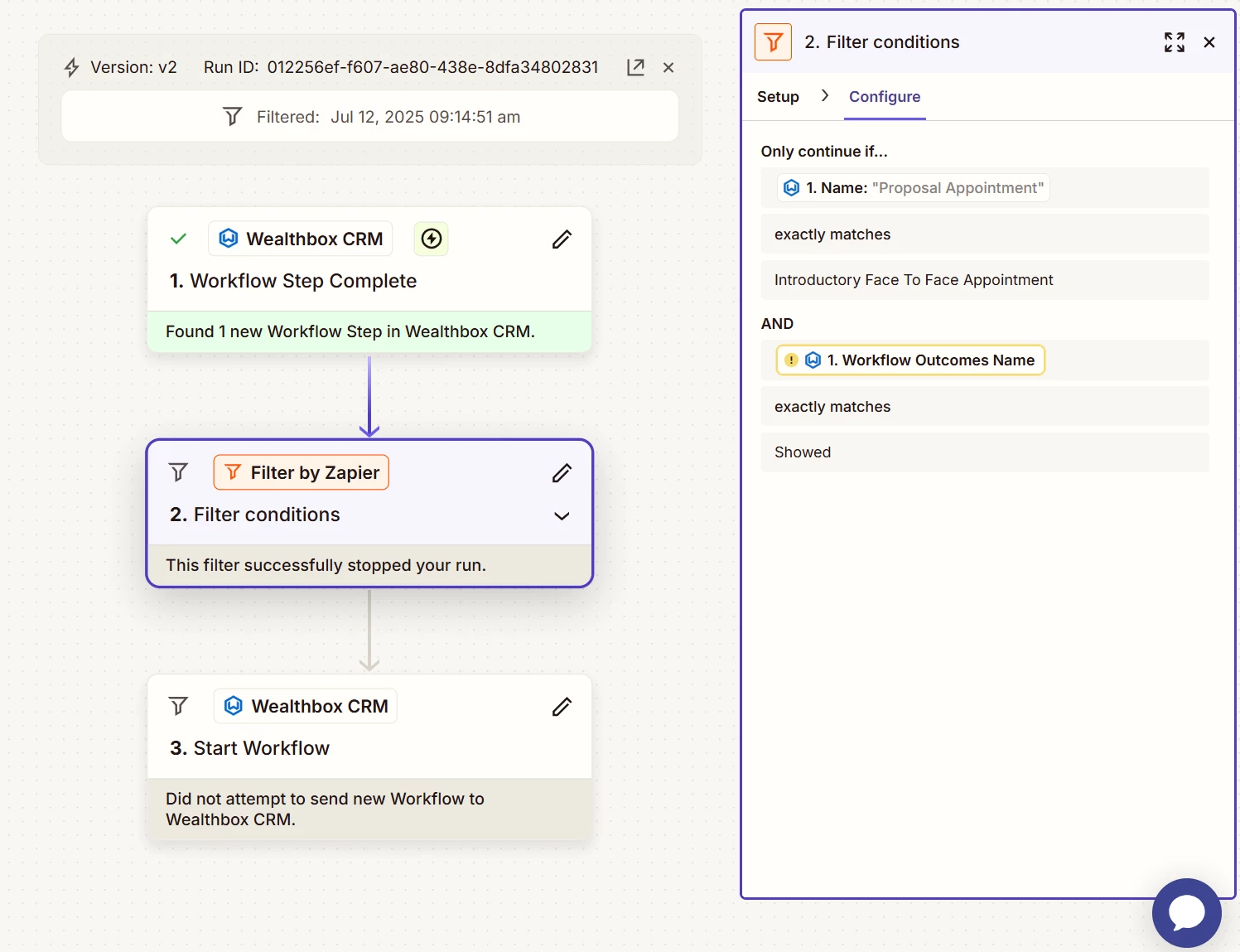1240x952 pixels.
Task: Click the funnel icon beside Filtered date
Action: (233, 117)
